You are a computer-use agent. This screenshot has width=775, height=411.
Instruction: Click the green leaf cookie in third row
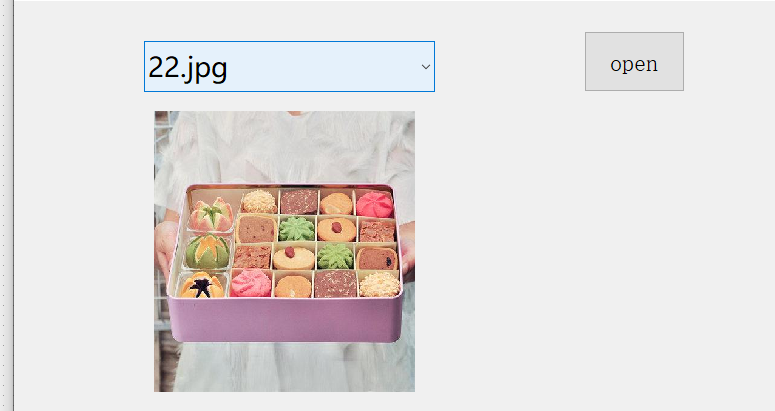coord(335,255)
